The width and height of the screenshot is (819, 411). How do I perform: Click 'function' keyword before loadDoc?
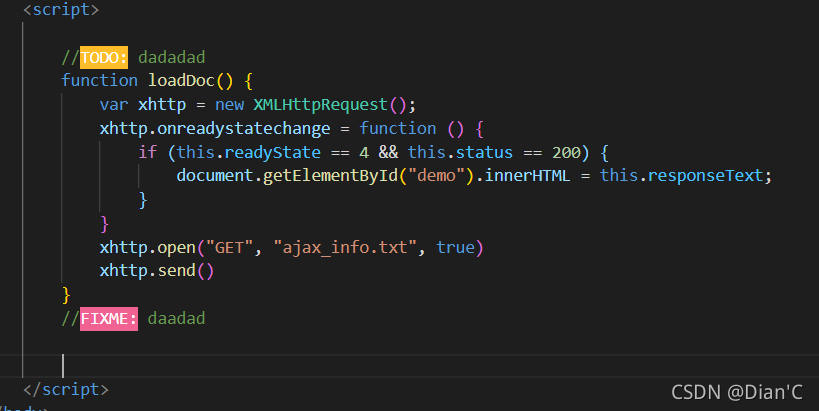[x=99, y=80]
